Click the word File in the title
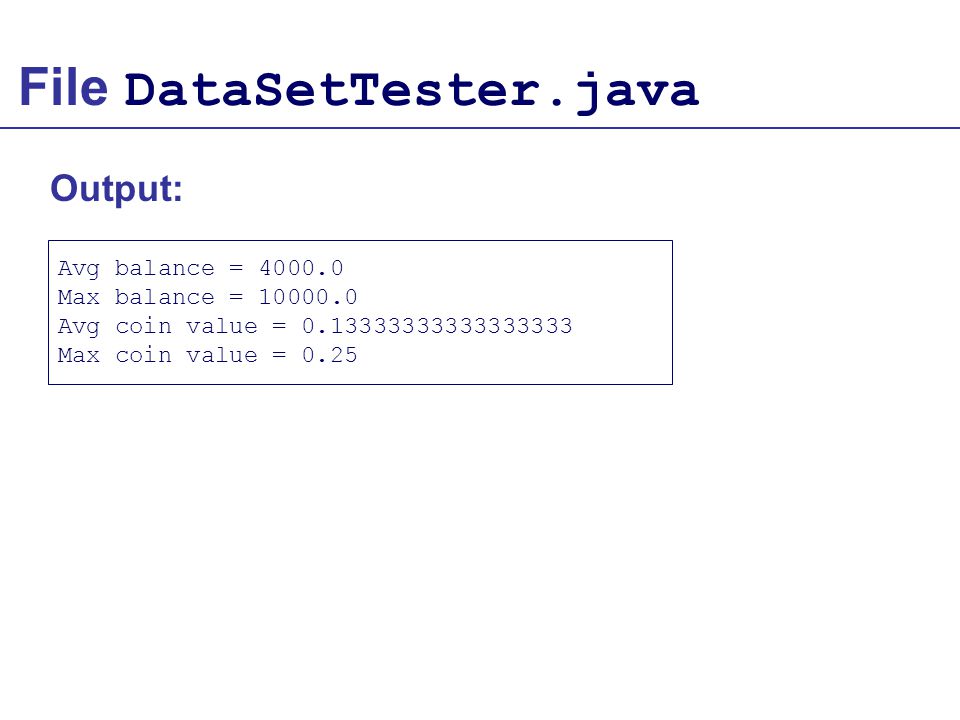The width and height of the screenshot is (960, 720). pos(64,88)
